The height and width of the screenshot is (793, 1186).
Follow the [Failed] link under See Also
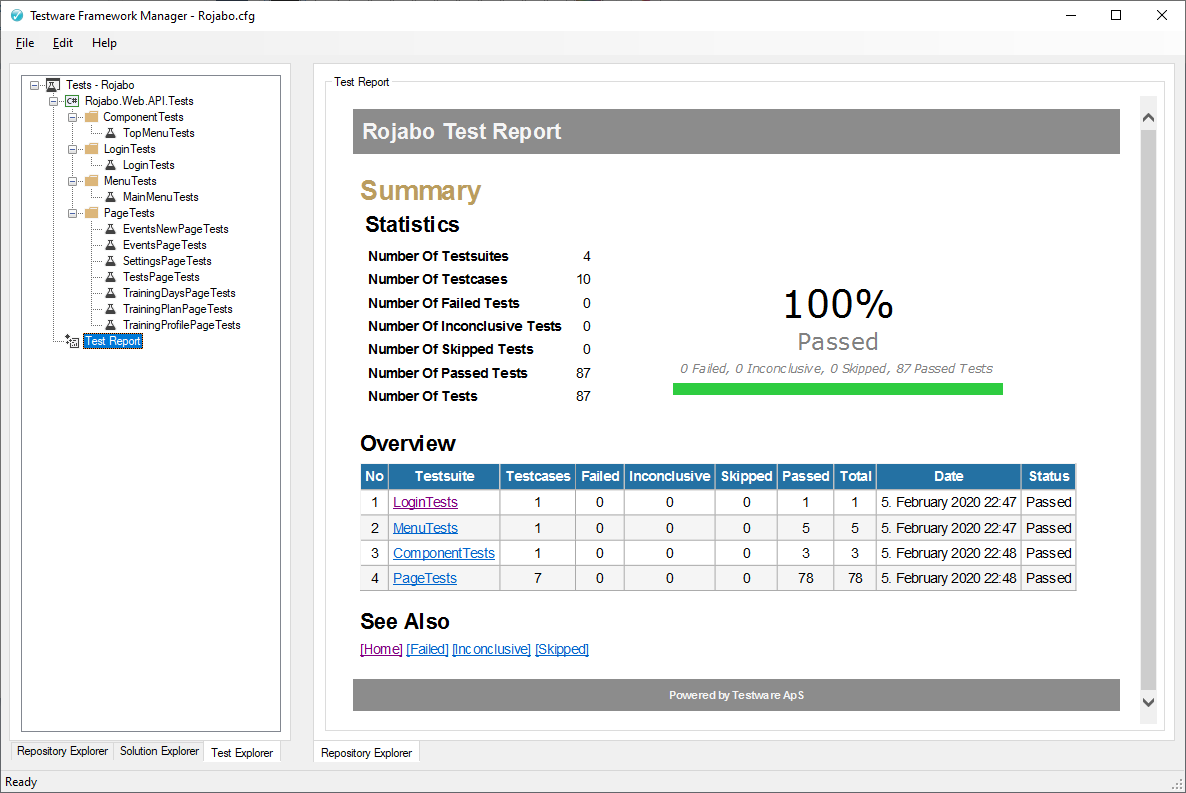click(427, 649)
